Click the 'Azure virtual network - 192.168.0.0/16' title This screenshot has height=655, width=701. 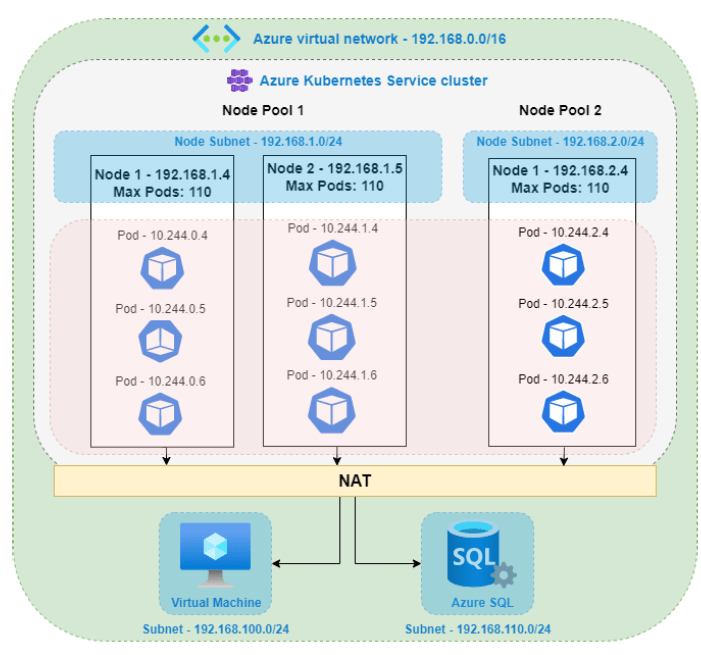(380, 39)
